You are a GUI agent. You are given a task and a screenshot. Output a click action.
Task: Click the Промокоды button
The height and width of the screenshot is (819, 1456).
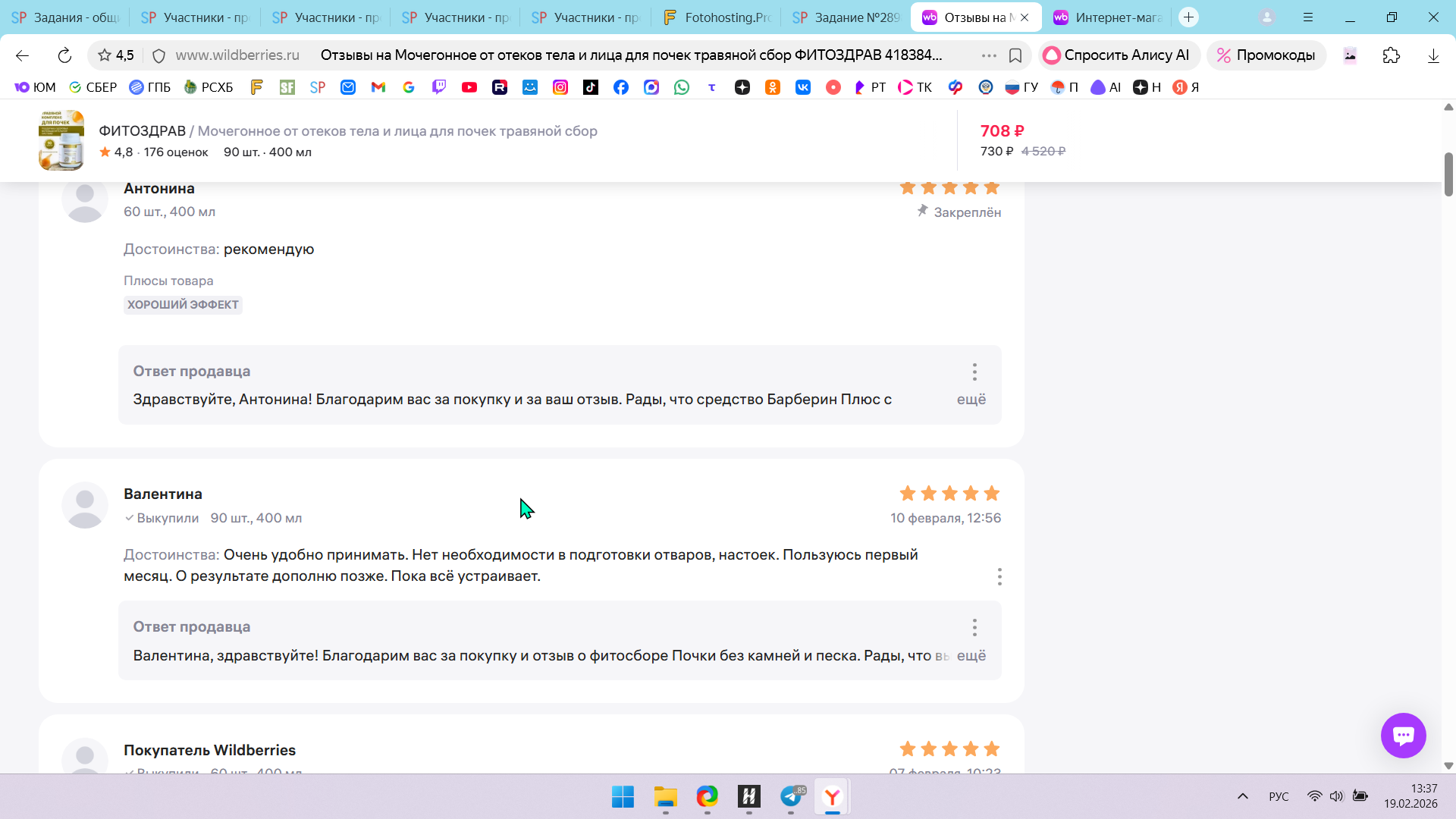(x=1266, y=55)
